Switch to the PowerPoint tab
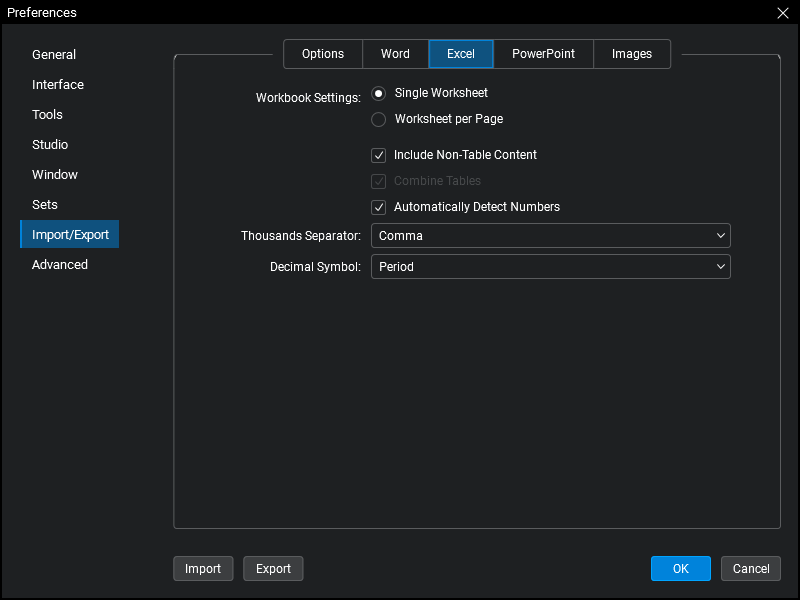 pyautogui.click(x=543, y=54)
